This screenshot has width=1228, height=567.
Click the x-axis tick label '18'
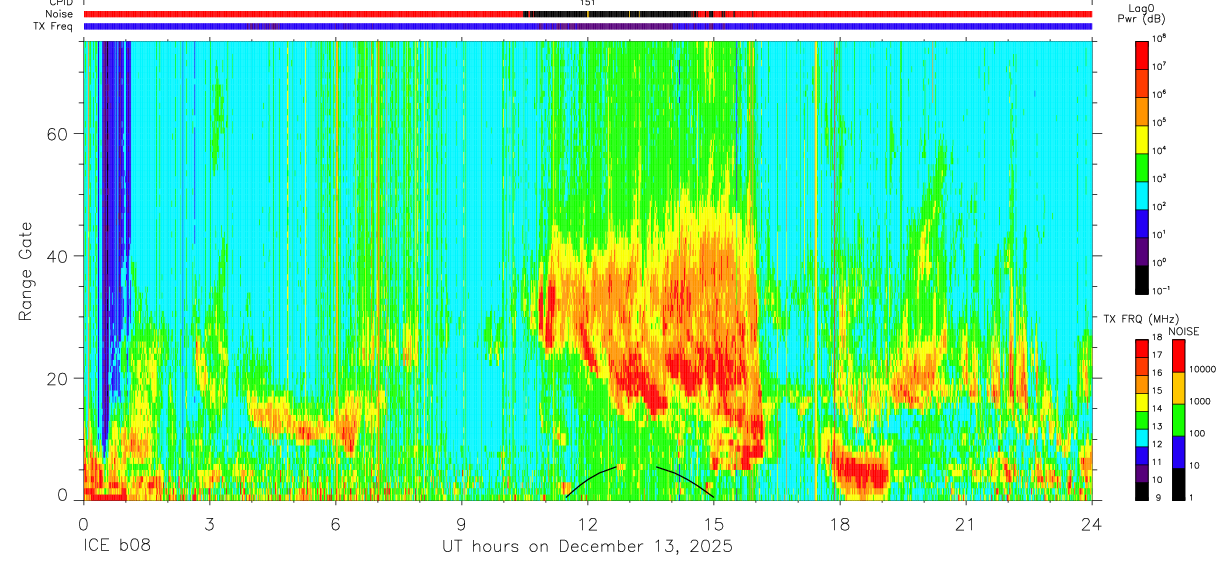[840, 524]
